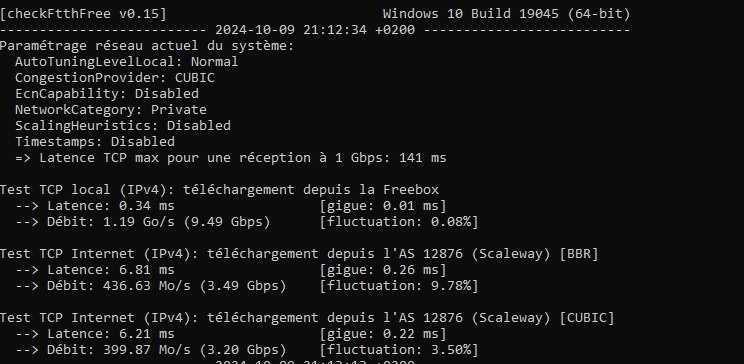Screen dimensions: 744x364
Task: Click the Timestamps: Disabled line
Action: (95, 141)
